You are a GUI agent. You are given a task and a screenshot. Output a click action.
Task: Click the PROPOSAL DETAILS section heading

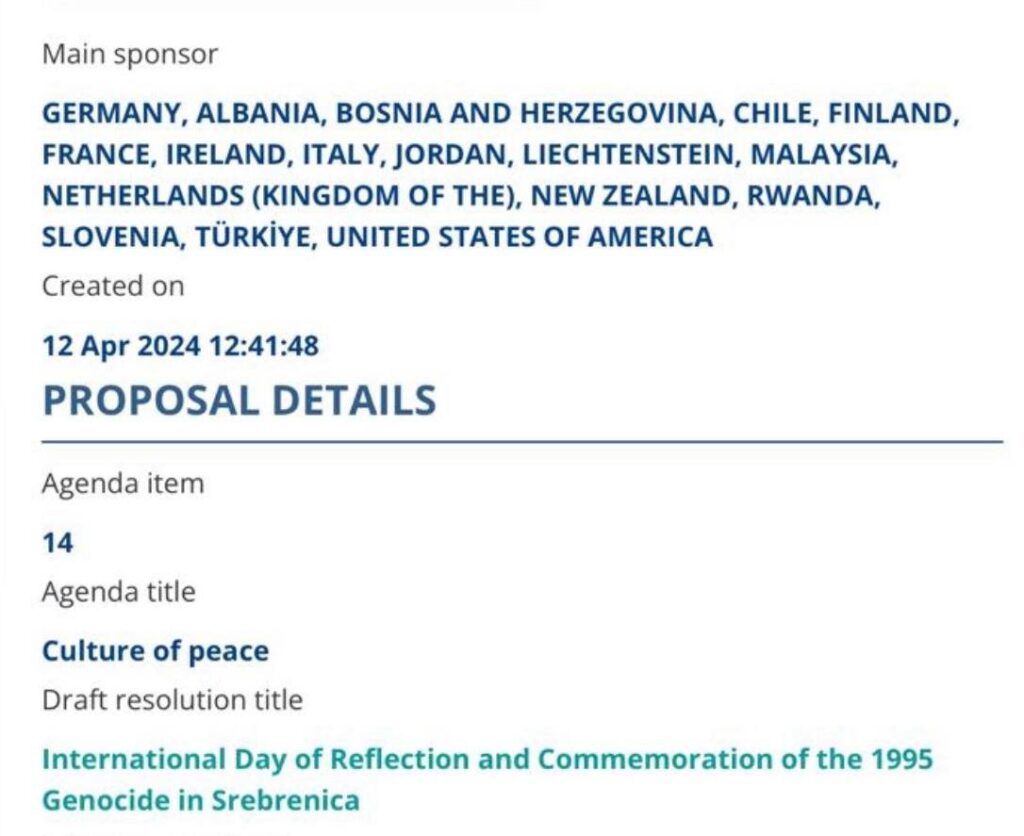tap(239, 400)
